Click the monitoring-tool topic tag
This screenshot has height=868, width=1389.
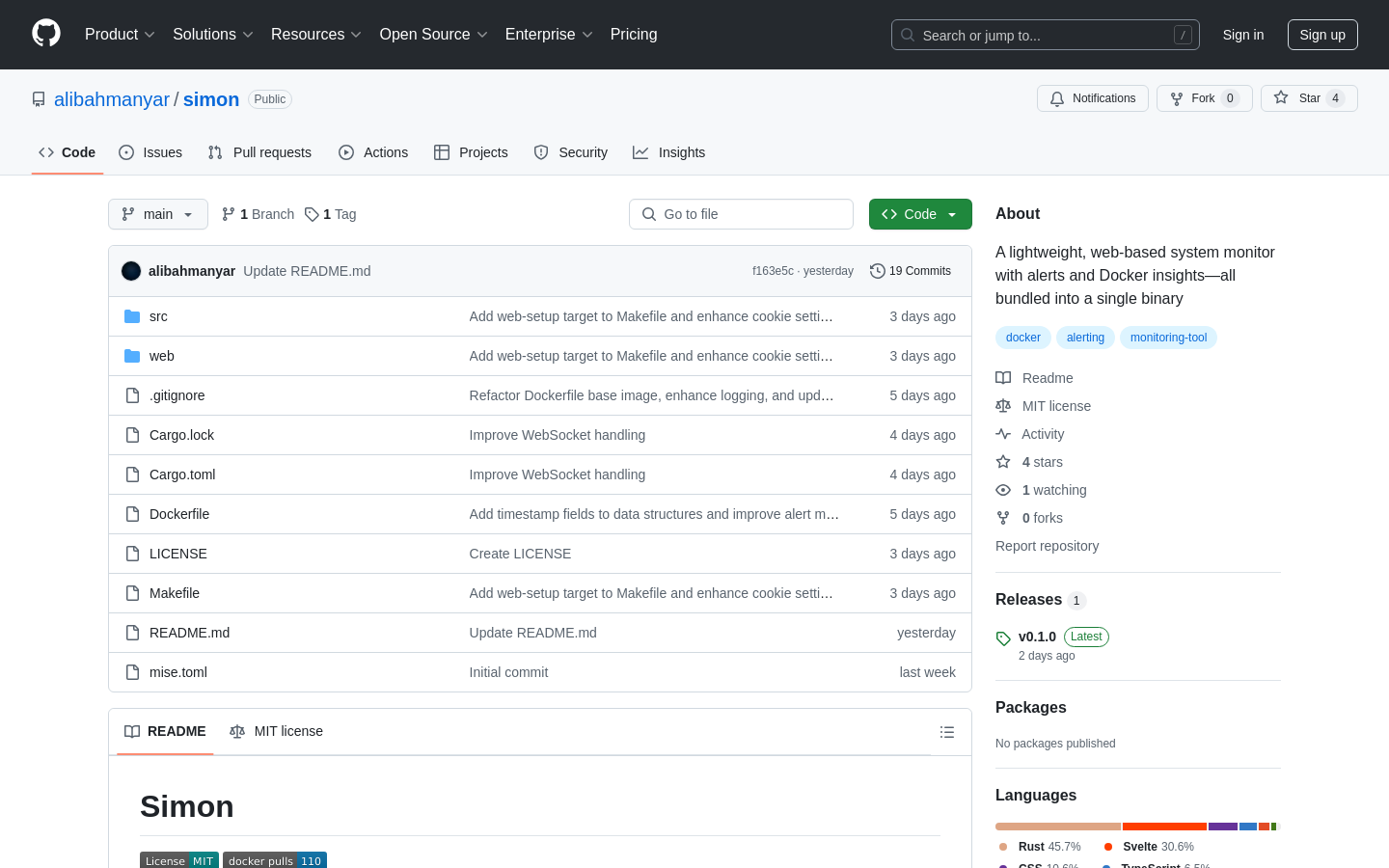(1168, 338)
